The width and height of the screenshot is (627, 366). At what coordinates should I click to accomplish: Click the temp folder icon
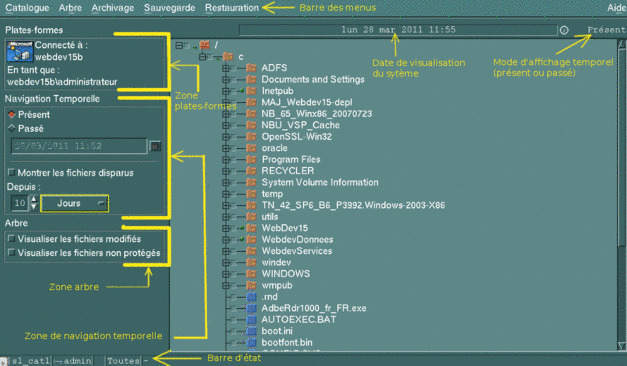click(x=251, y=194)
